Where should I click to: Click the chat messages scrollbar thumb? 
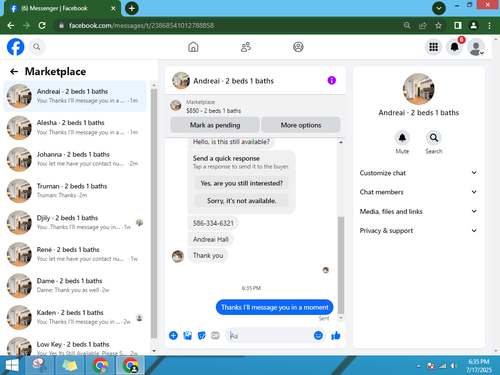tap(341, 265)
